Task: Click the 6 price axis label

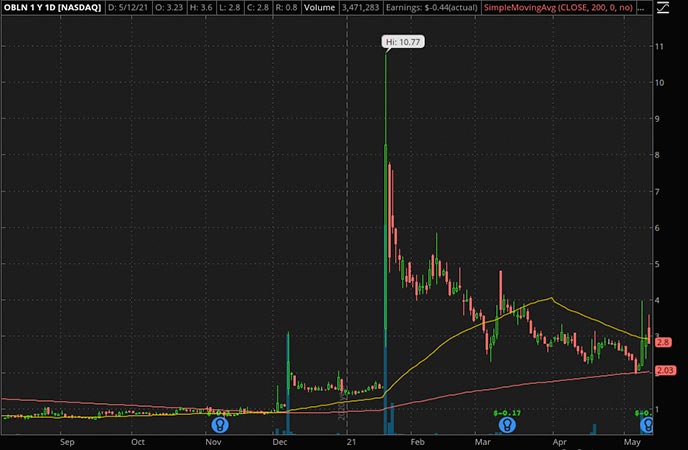Action: pyautogui.click(x=657, y=228)
